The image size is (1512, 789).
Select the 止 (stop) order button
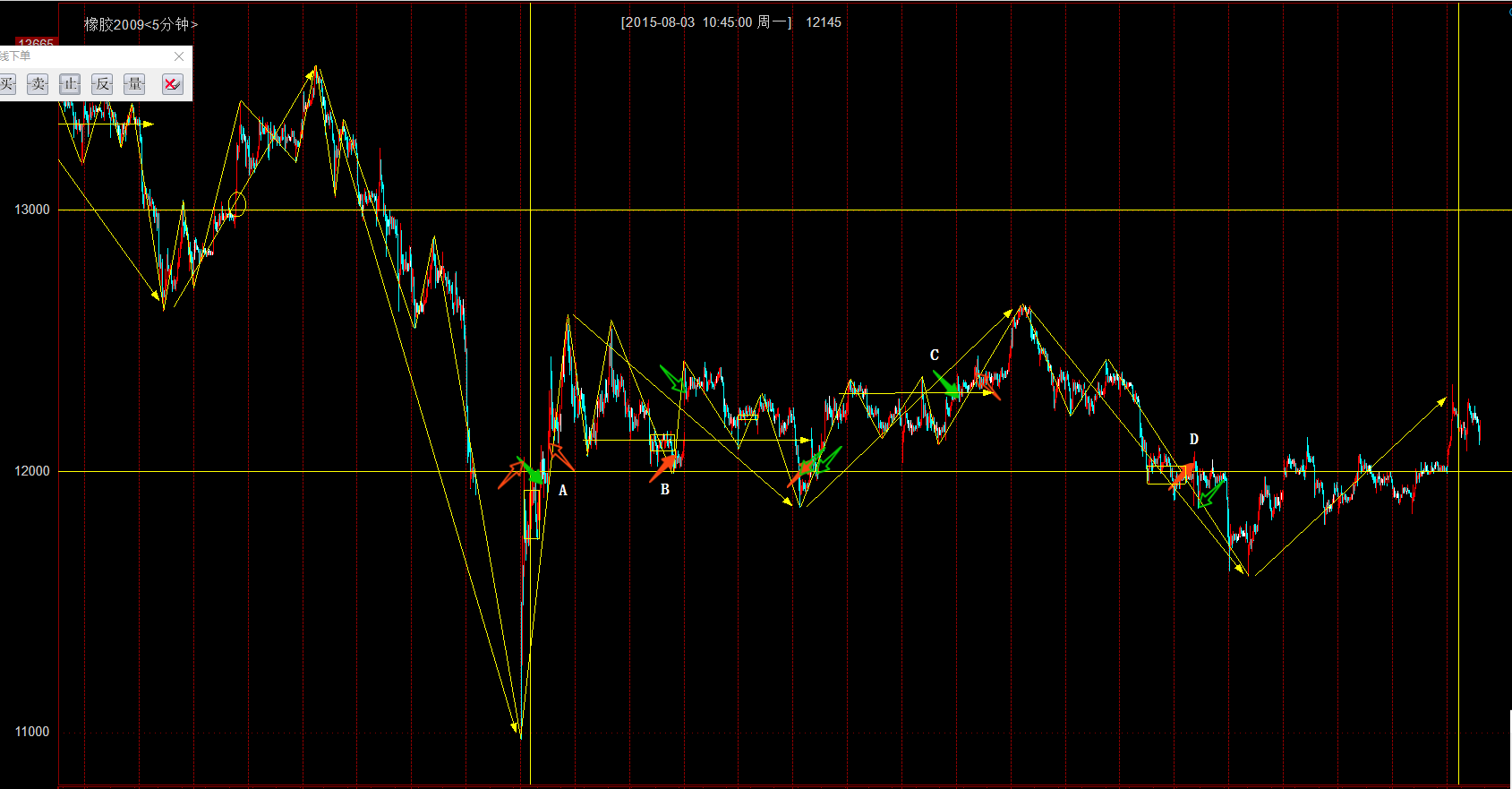[x=70, y=84]
